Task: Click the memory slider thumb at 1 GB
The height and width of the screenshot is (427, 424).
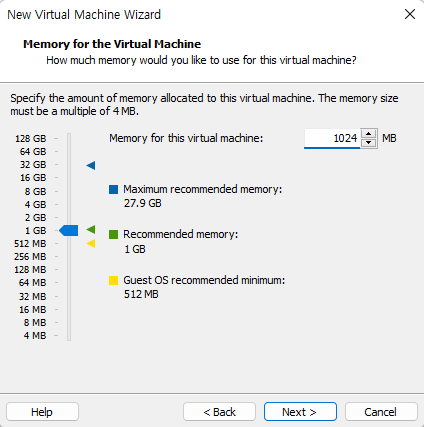Action: tap(69, 230)
